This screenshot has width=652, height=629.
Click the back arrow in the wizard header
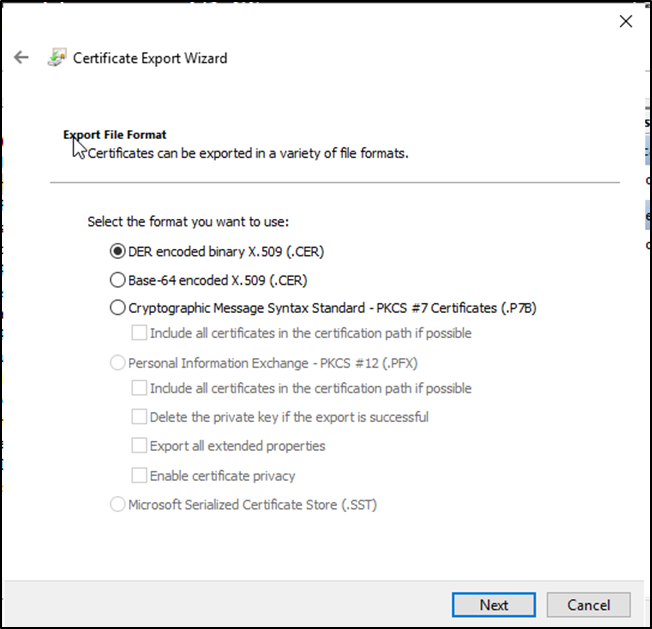[x=22, y=58]
